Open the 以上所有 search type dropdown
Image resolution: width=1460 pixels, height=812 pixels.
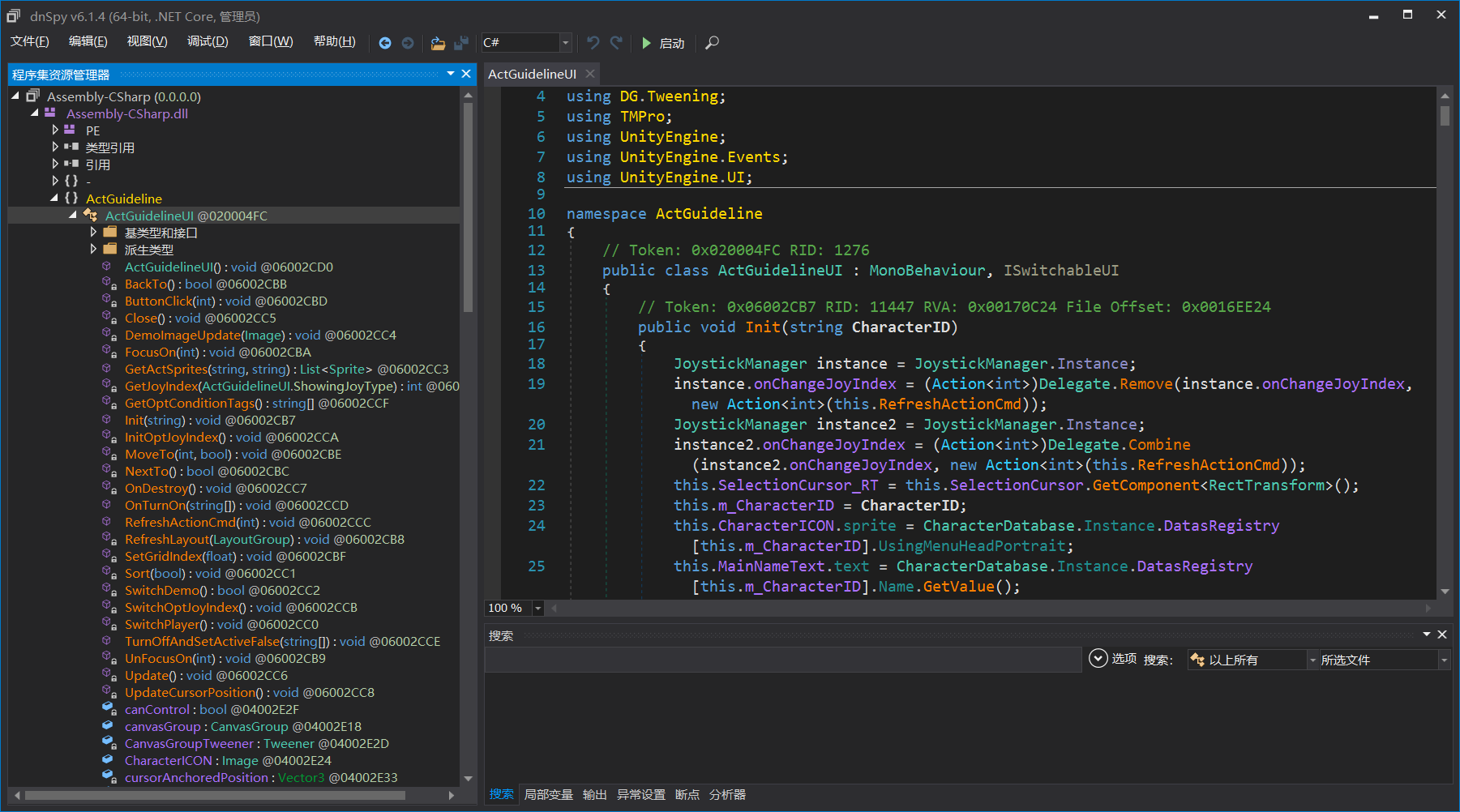(1252, 660)
